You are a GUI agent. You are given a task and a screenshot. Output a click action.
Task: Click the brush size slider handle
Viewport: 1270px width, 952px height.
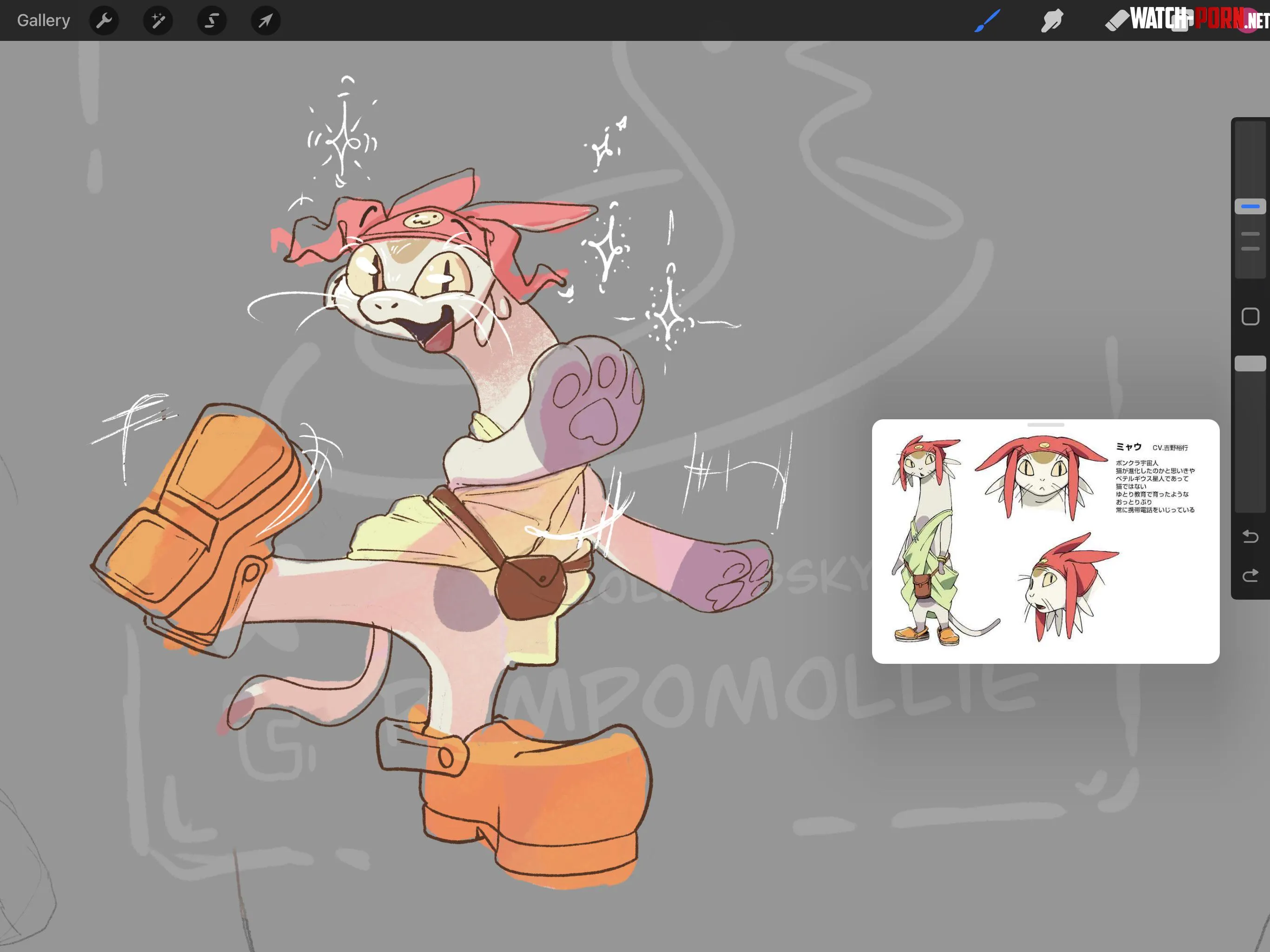click(1250, 206)
